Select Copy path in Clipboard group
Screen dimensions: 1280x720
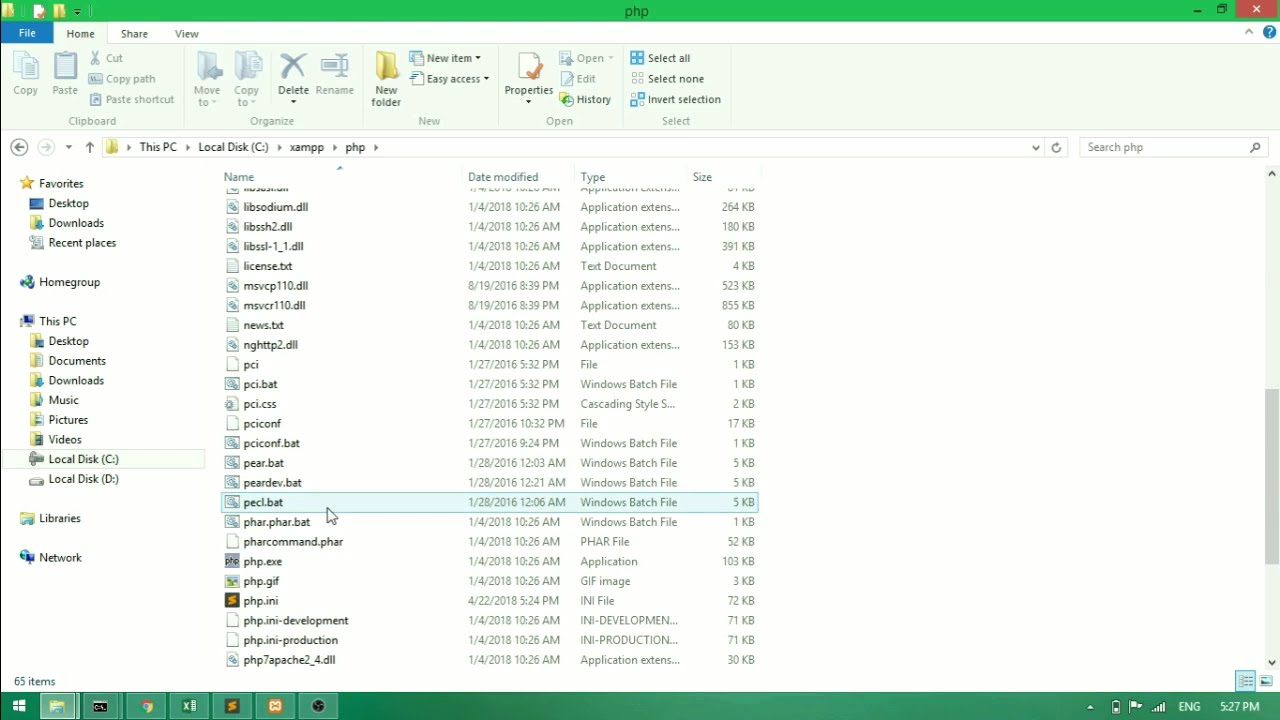coord(122,79)
